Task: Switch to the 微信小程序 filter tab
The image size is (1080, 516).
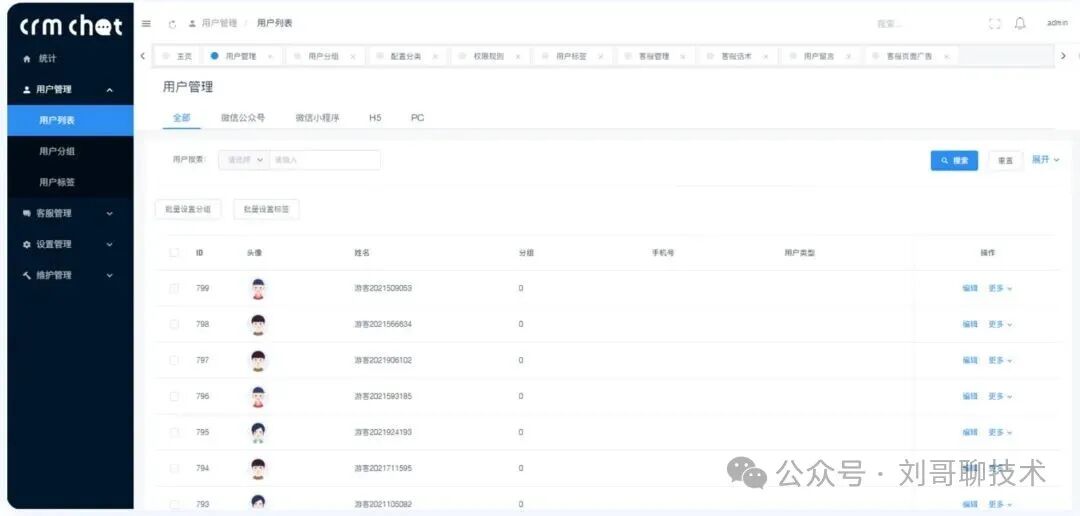Action: [318, 118]
